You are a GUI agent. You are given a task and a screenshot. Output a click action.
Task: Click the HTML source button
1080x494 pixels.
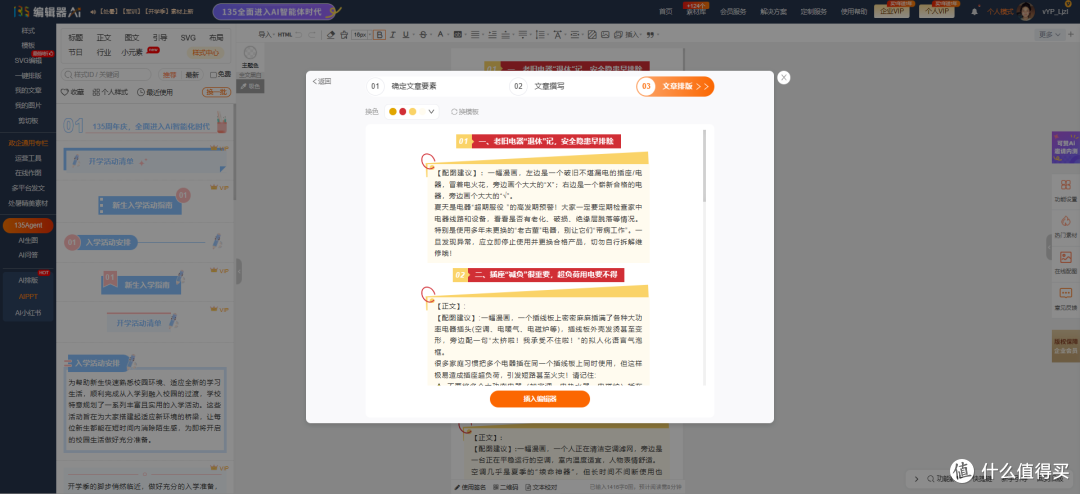point(284,34)
